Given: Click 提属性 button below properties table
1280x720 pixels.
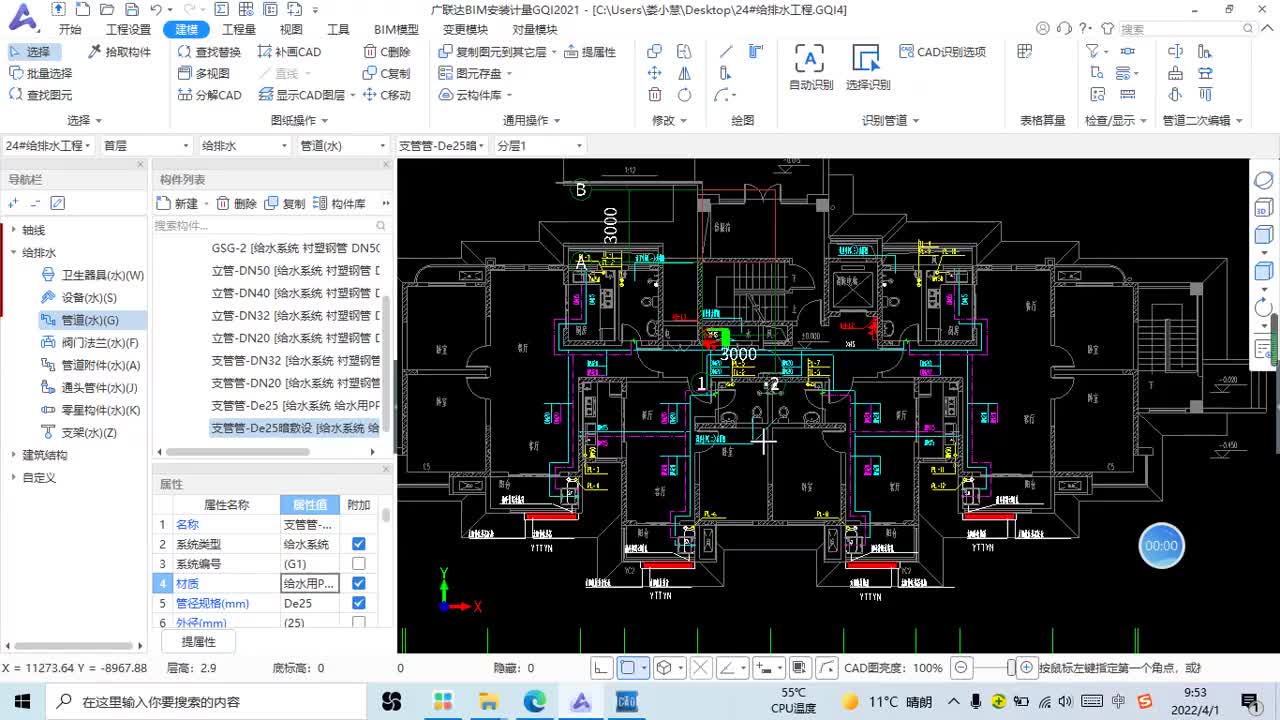Looking at the screenshot, I should click(x=198, y=642).
